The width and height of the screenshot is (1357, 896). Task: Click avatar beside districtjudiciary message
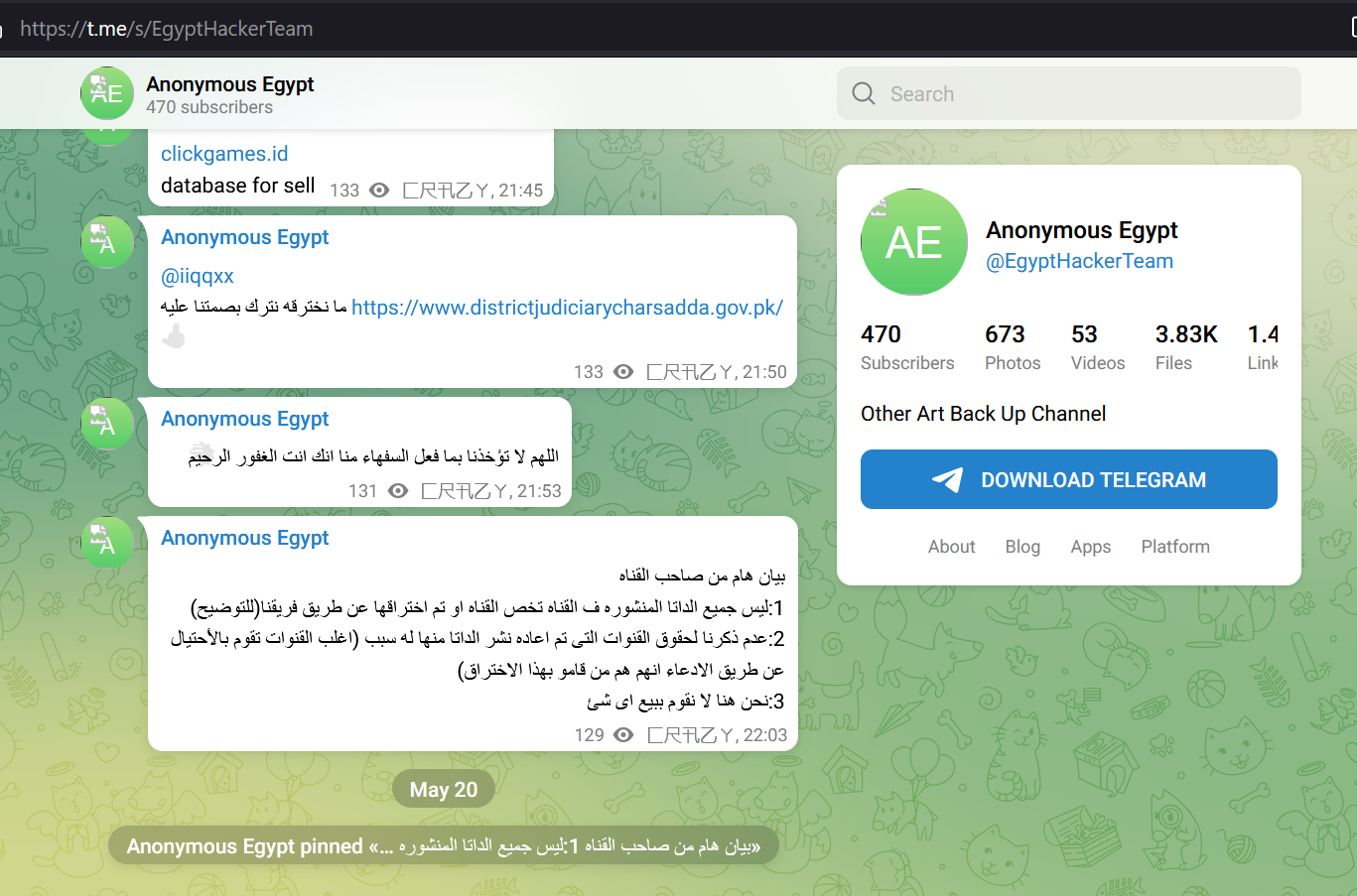pos(107,242)
